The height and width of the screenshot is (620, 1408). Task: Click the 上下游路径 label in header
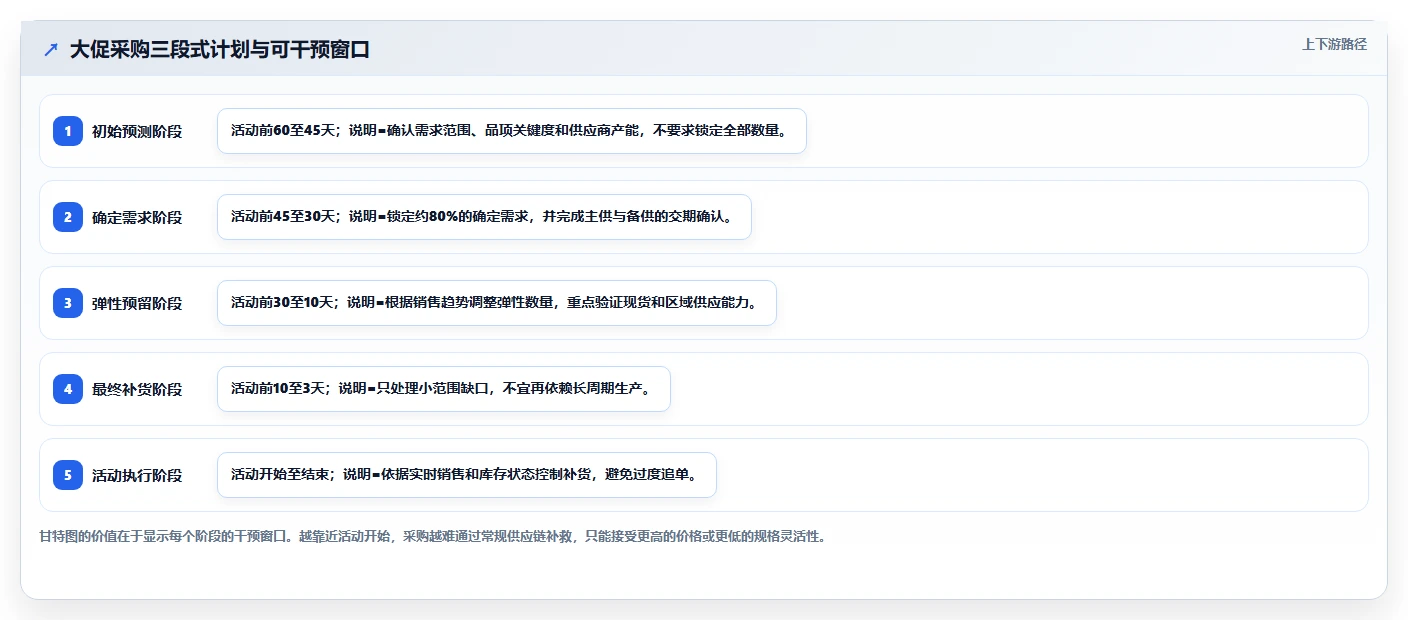tap(1334, 44)
